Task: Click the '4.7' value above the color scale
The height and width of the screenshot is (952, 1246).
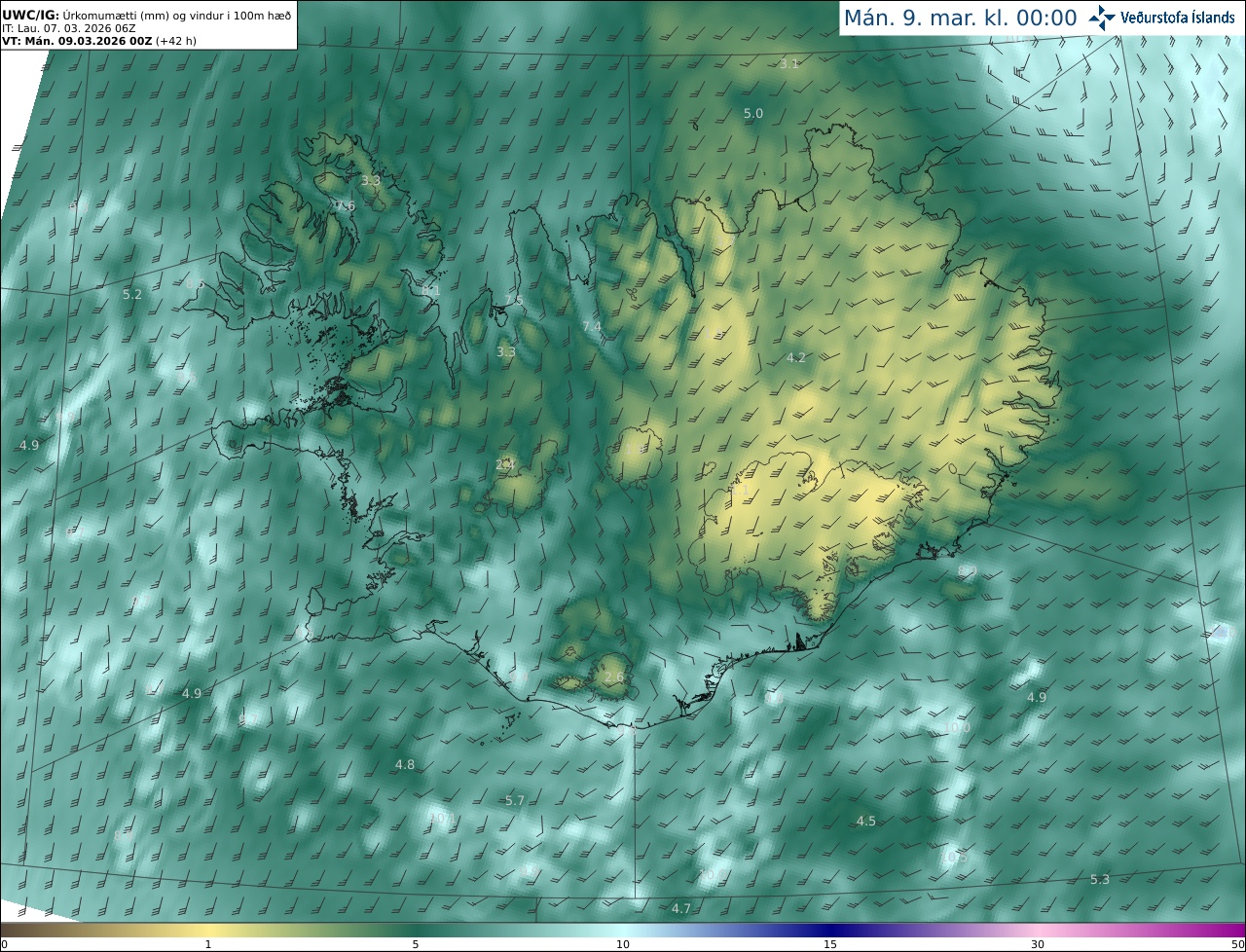Action: tap(681, 909)
